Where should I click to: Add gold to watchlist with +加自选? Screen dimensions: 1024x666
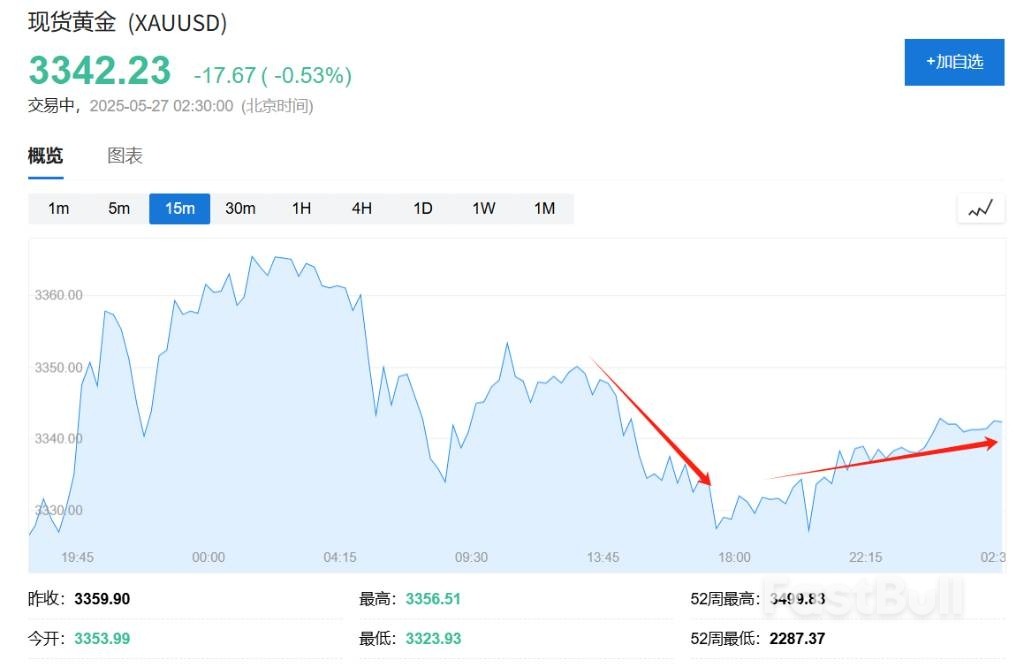pos(954,62)
